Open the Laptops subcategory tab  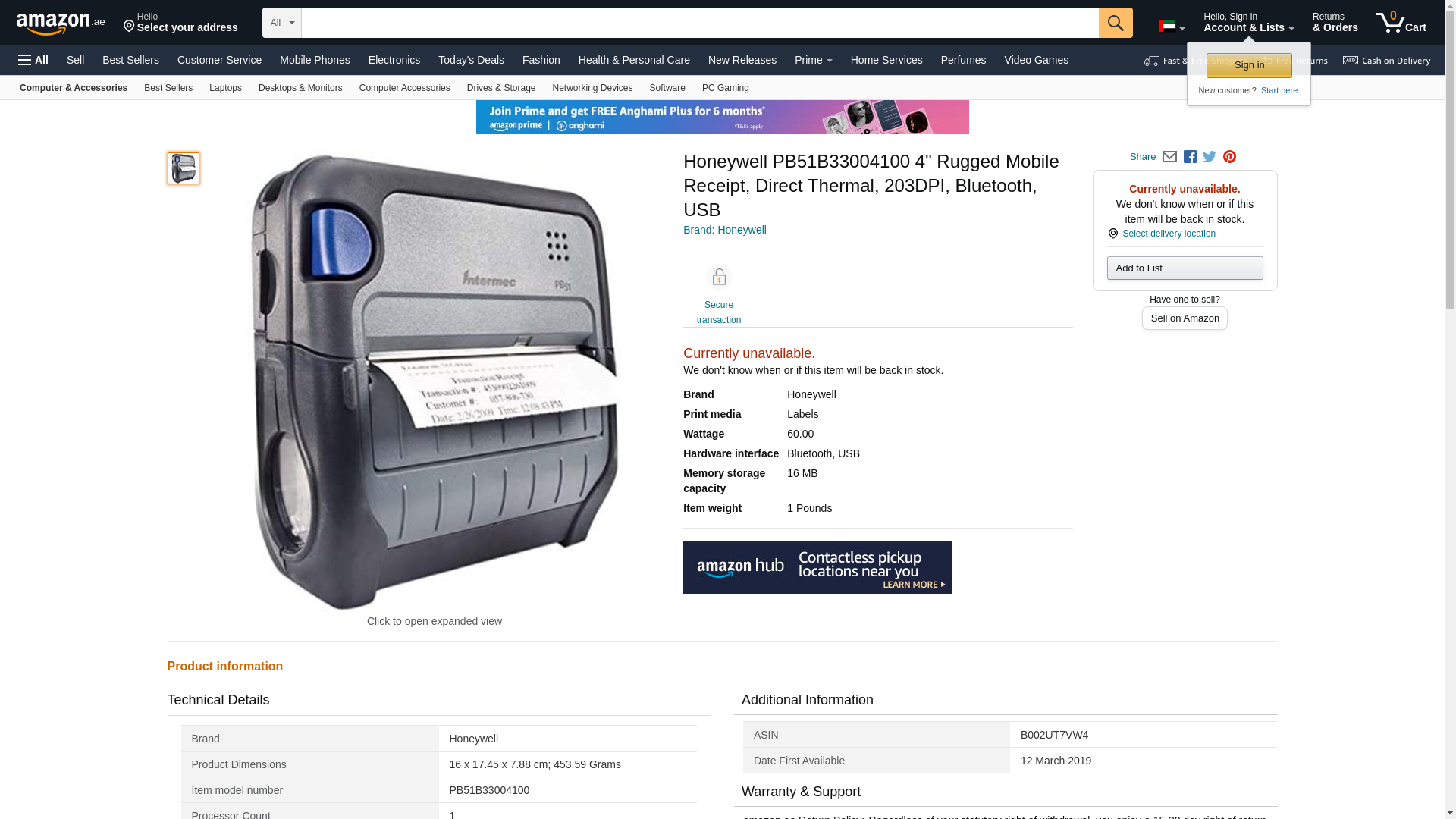point(225,88)
